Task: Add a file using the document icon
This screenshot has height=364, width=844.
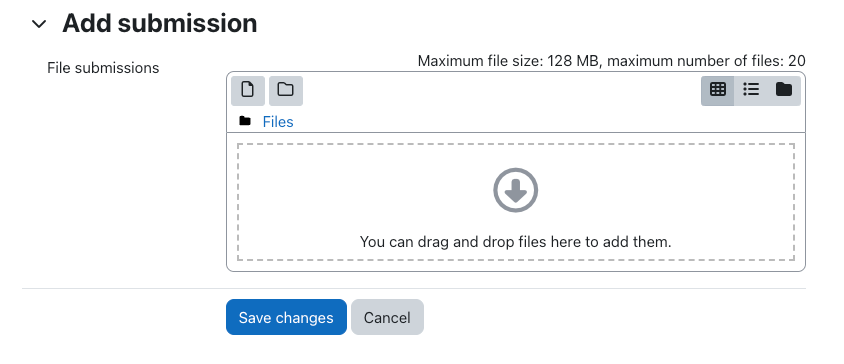Action: 248,90
